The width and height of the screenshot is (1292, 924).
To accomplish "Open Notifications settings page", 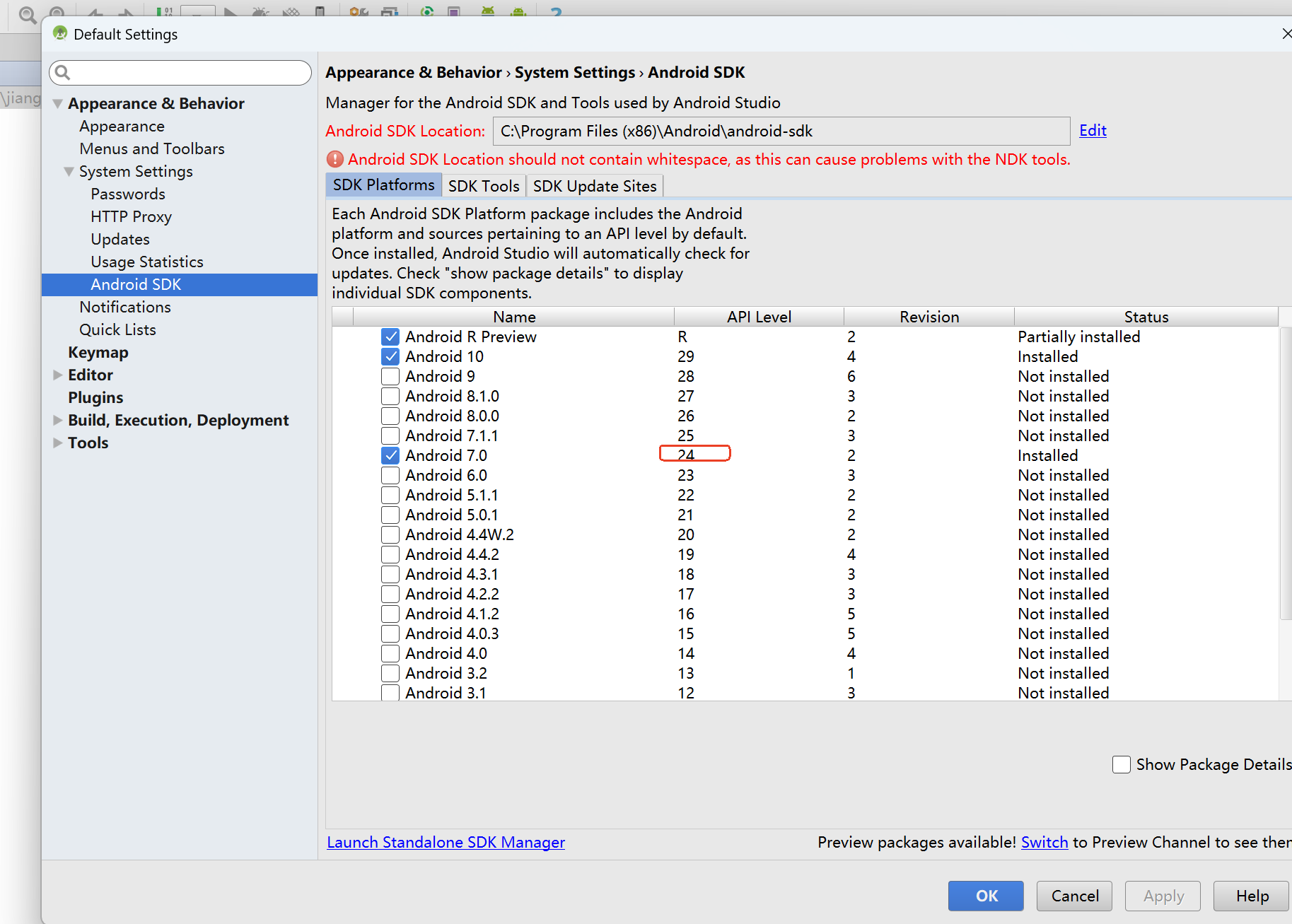I will point(125,308).
